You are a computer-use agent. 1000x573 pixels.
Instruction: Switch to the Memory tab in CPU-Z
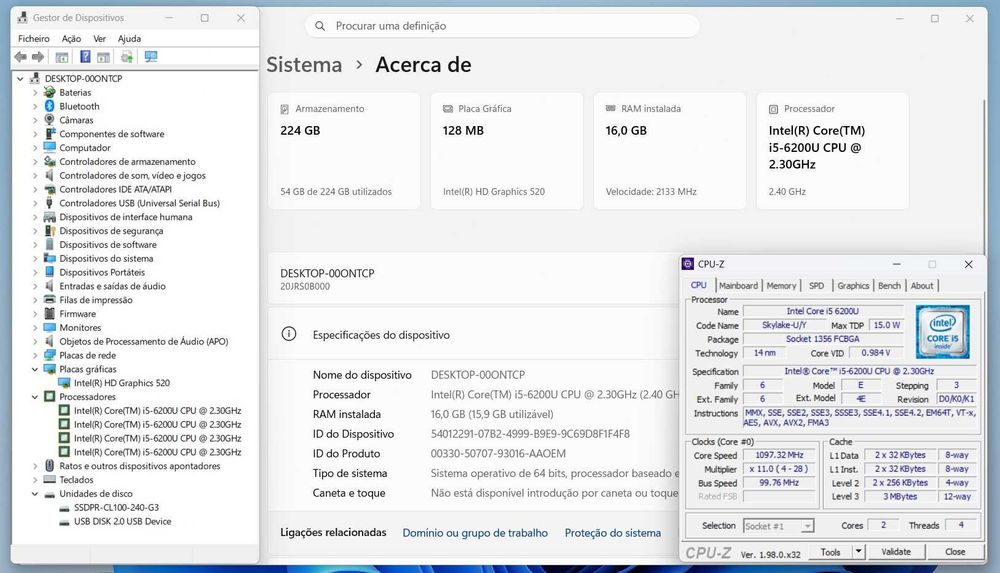(x=781, y=285)
